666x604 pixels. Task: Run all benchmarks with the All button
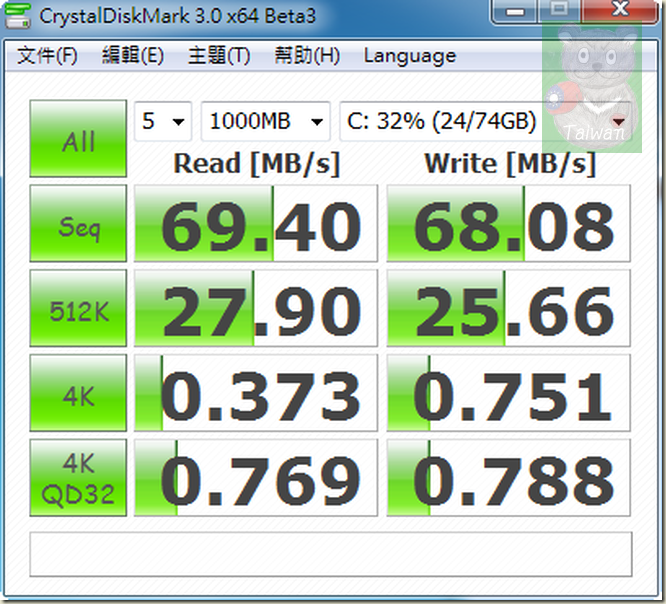[x=78, y=138]
